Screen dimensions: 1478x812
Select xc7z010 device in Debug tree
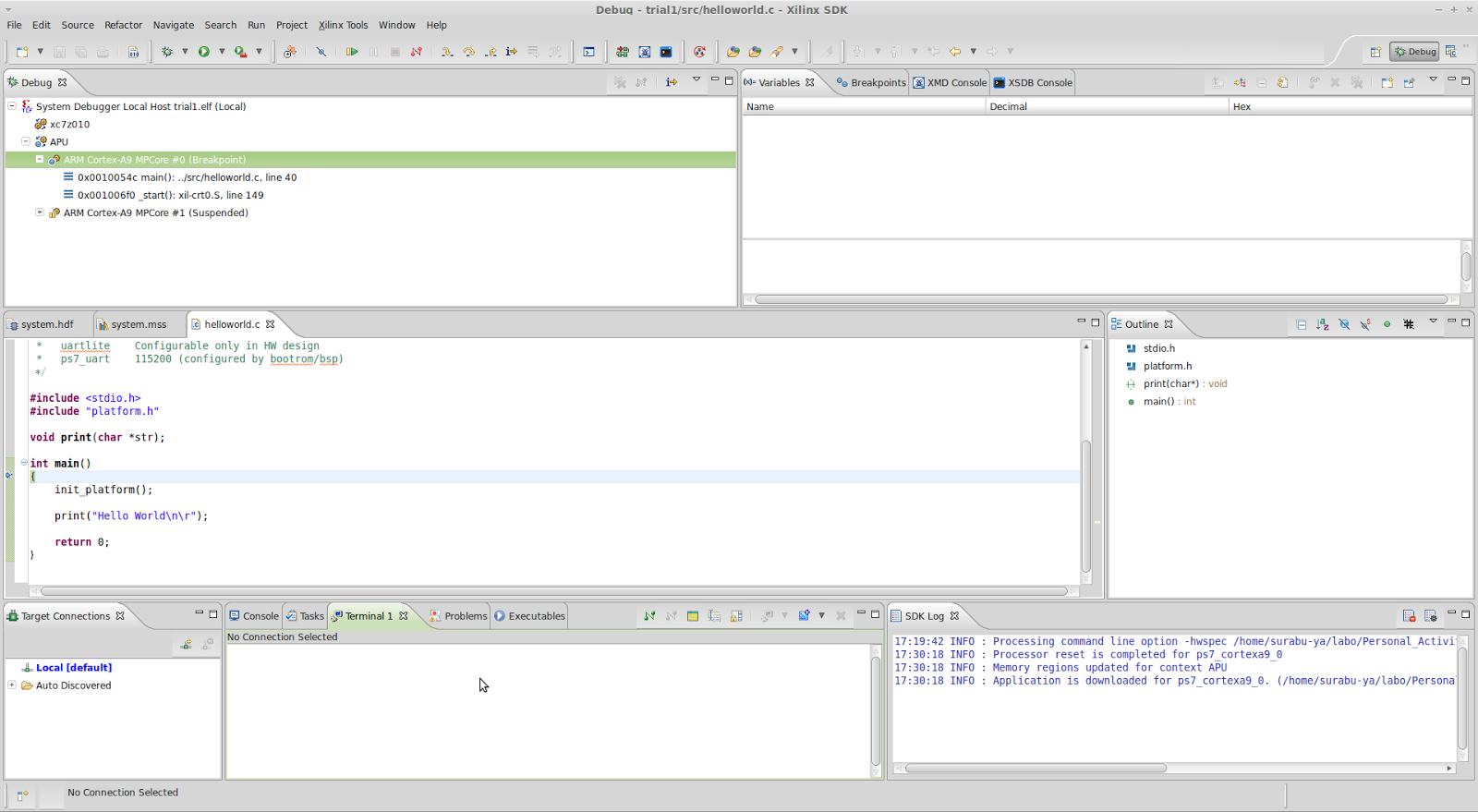coord(62,124)
